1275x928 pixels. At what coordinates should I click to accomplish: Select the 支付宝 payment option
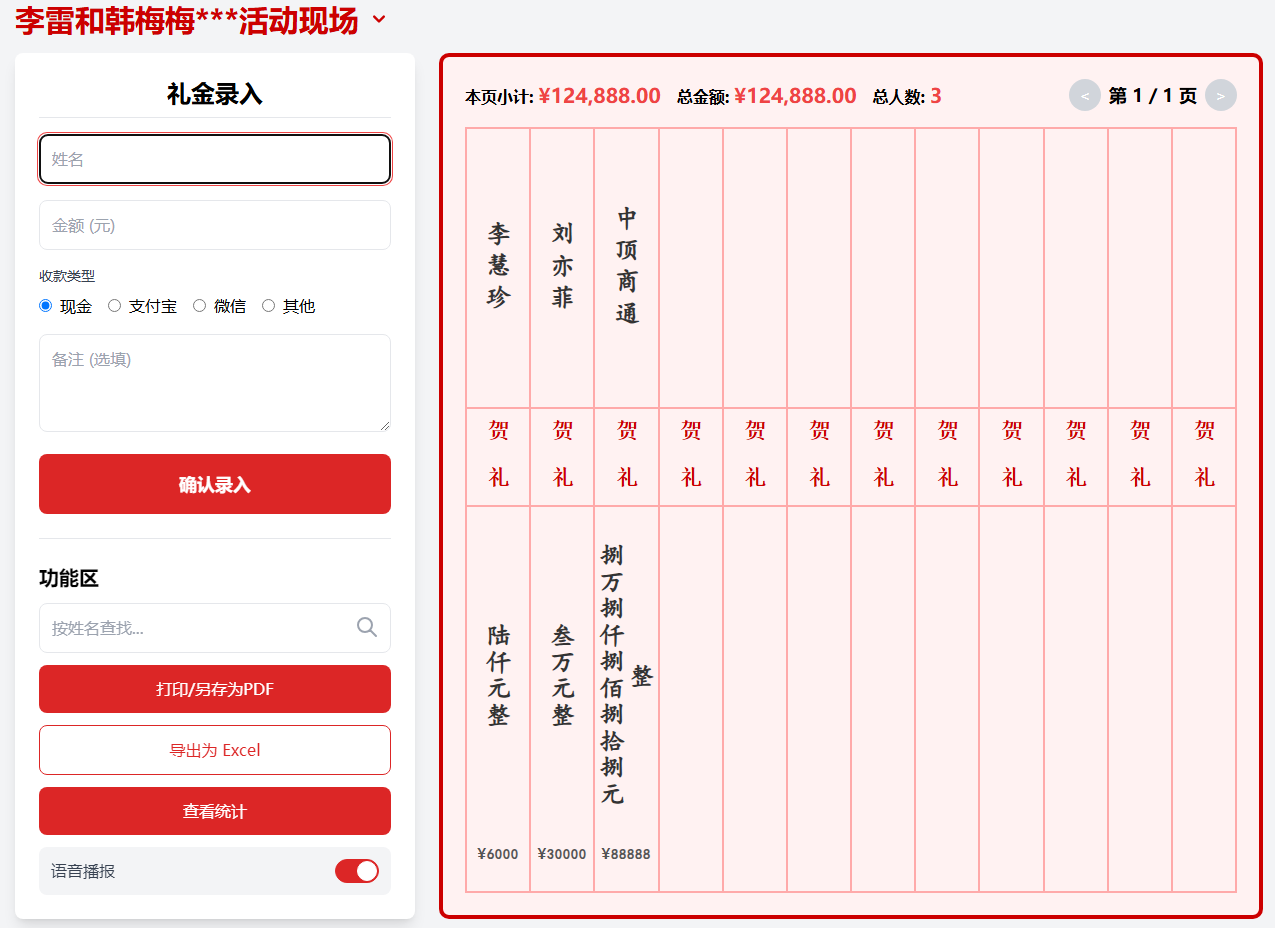[x=115, y=306]
